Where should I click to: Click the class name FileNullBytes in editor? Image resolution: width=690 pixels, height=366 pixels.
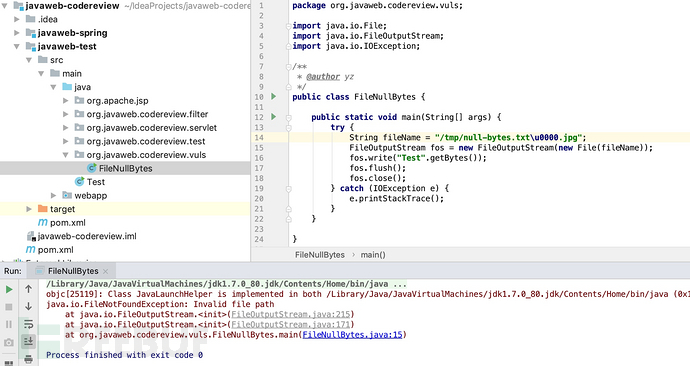(385, 97)
